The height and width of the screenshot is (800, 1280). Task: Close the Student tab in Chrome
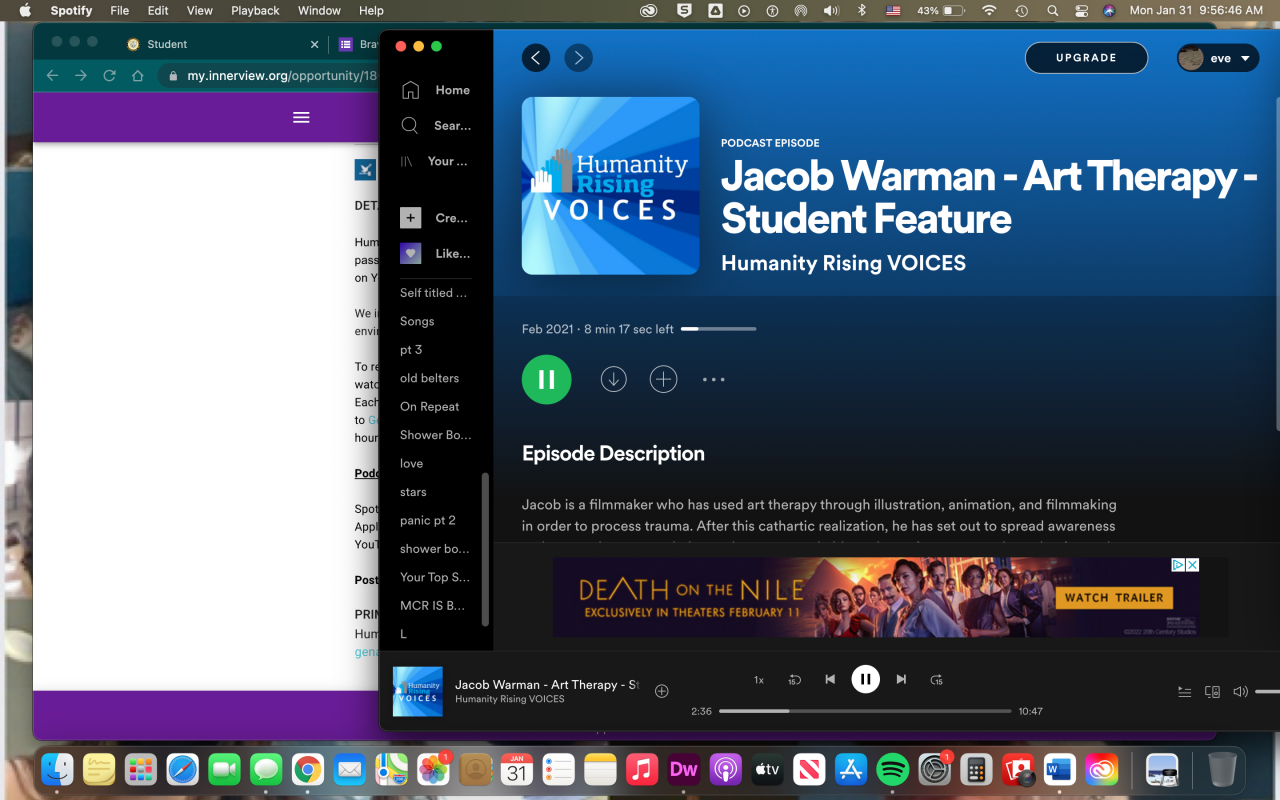(x=314, y=44)
